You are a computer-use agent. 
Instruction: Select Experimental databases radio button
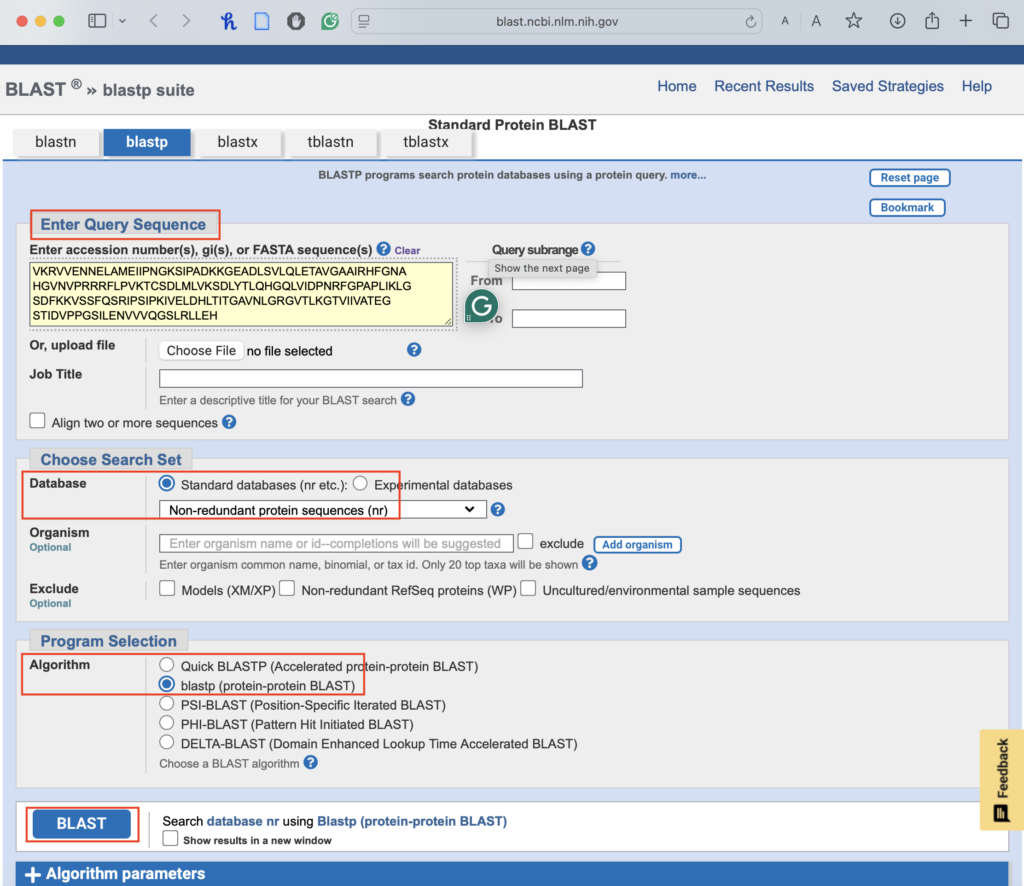coord(360,484)
